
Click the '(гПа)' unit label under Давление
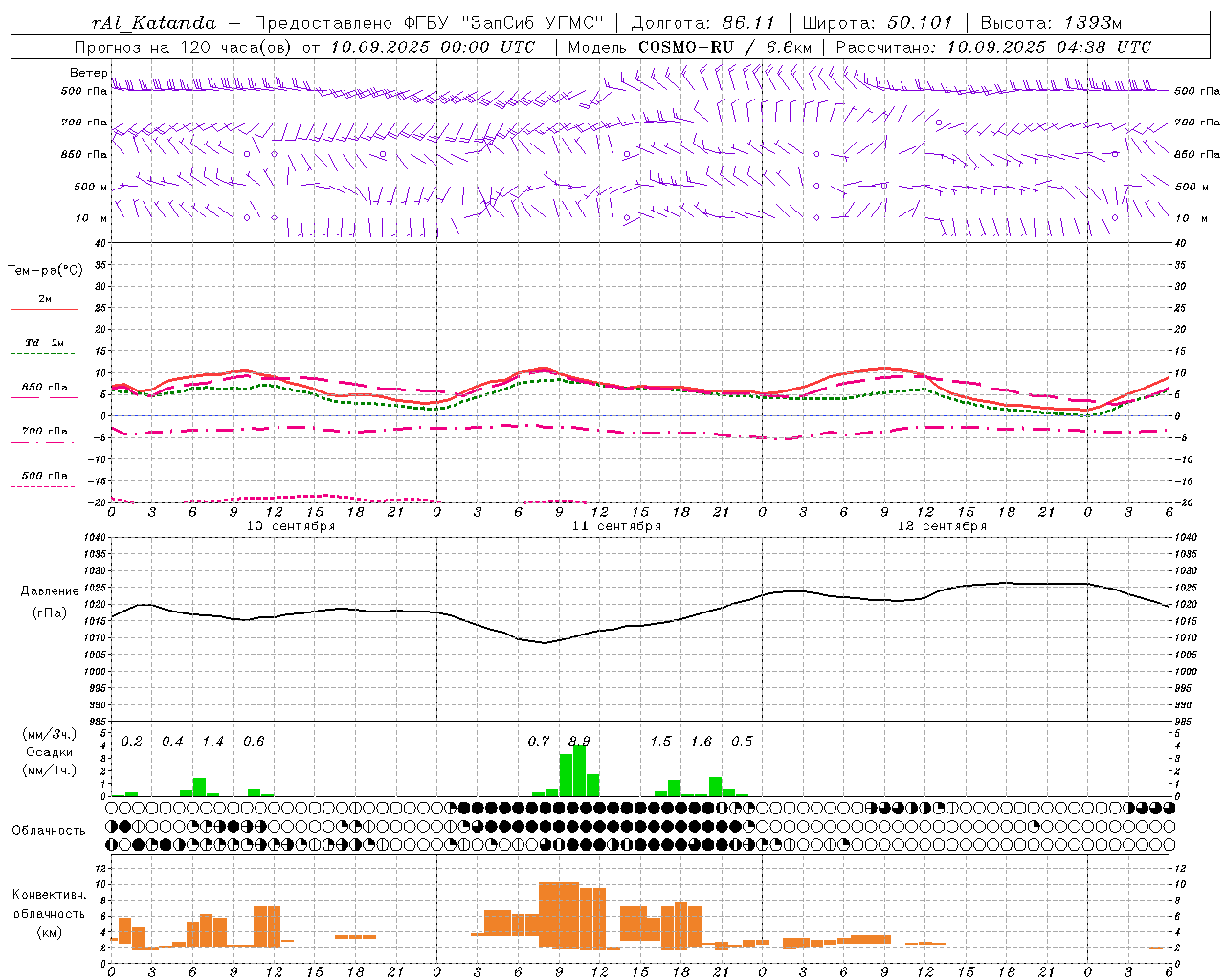coord(50,613)
